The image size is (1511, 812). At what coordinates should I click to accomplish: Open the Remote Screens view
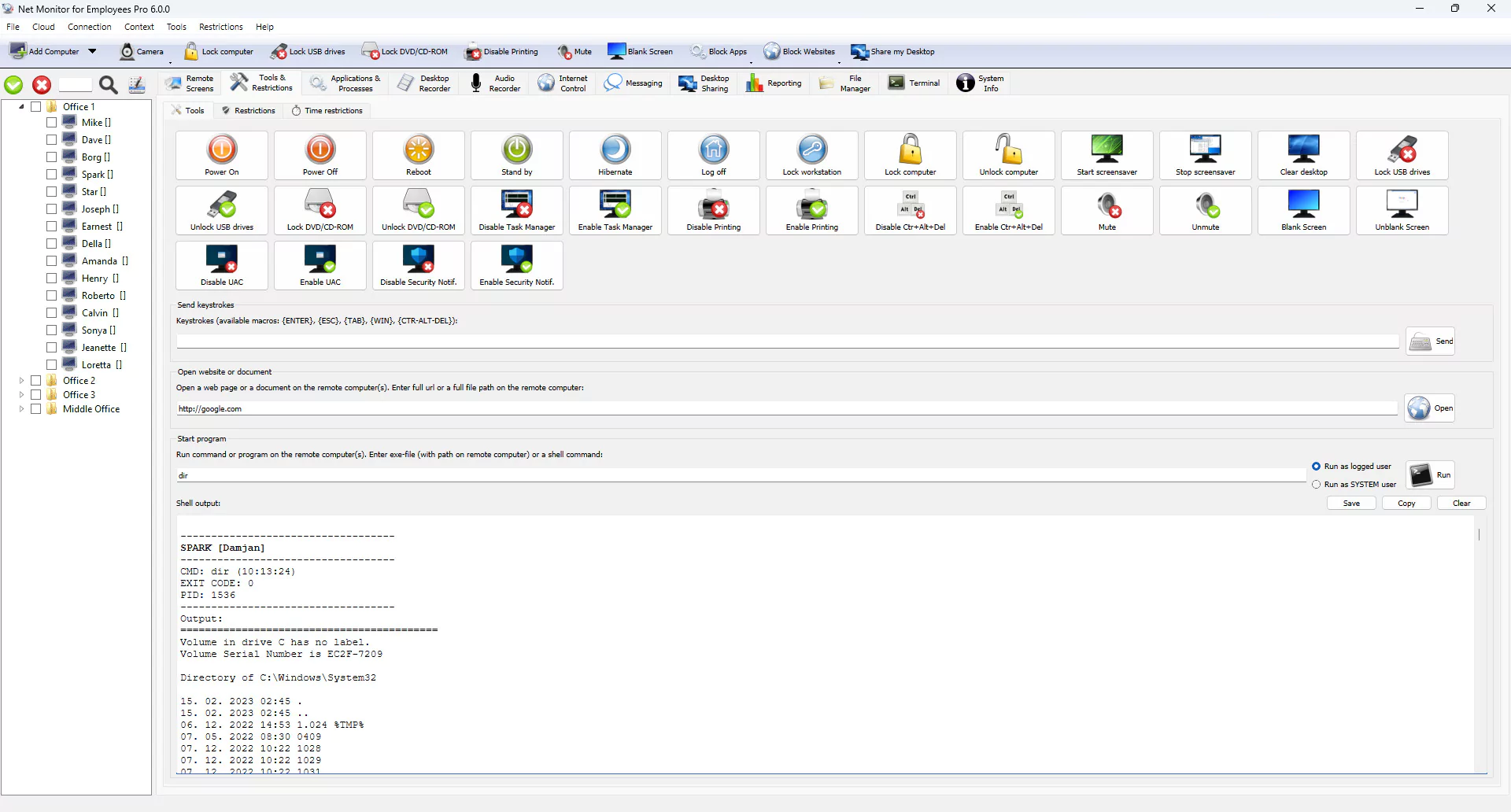(x=189, y=83)
